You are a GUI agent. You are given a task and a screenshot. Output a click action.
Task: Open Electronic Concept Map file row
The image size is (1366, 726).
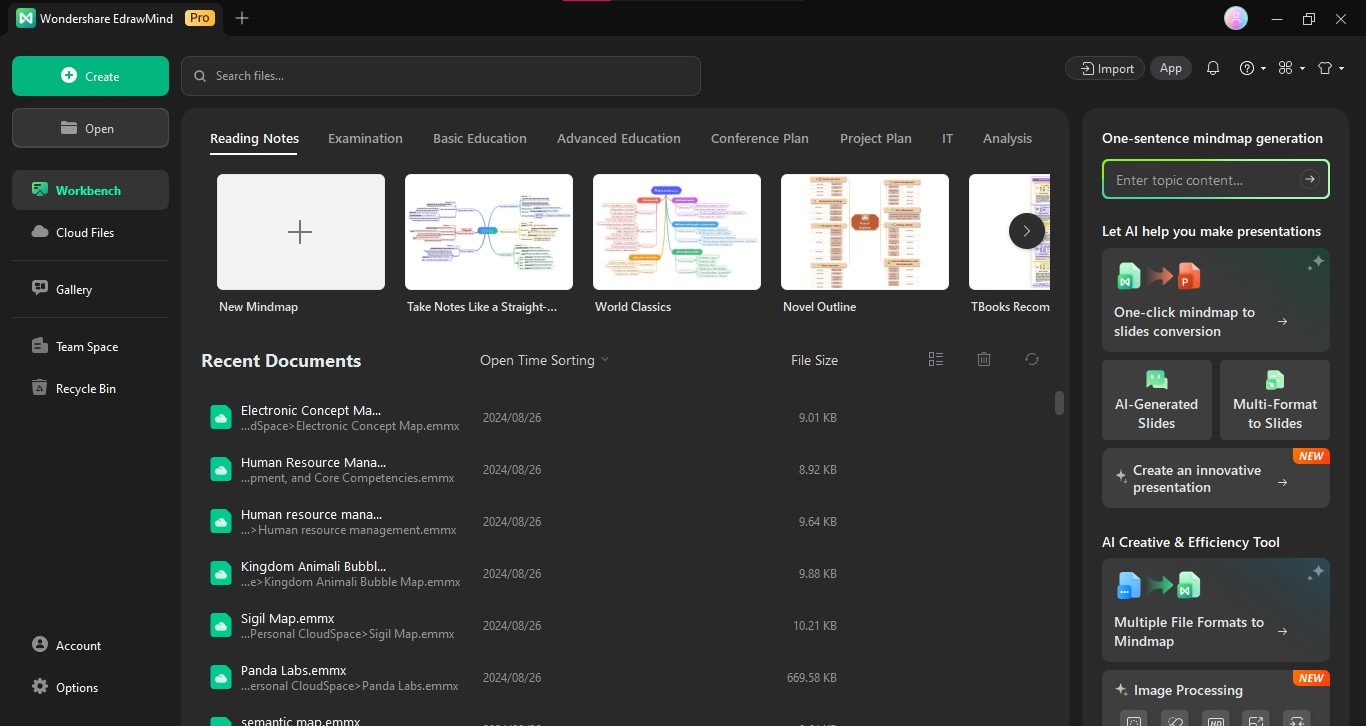click(x=623, y=418)
